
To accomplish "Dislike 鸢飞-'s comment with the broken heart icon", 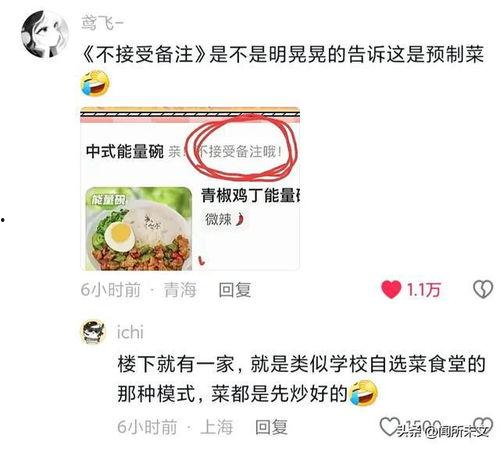I will (483, 289).
